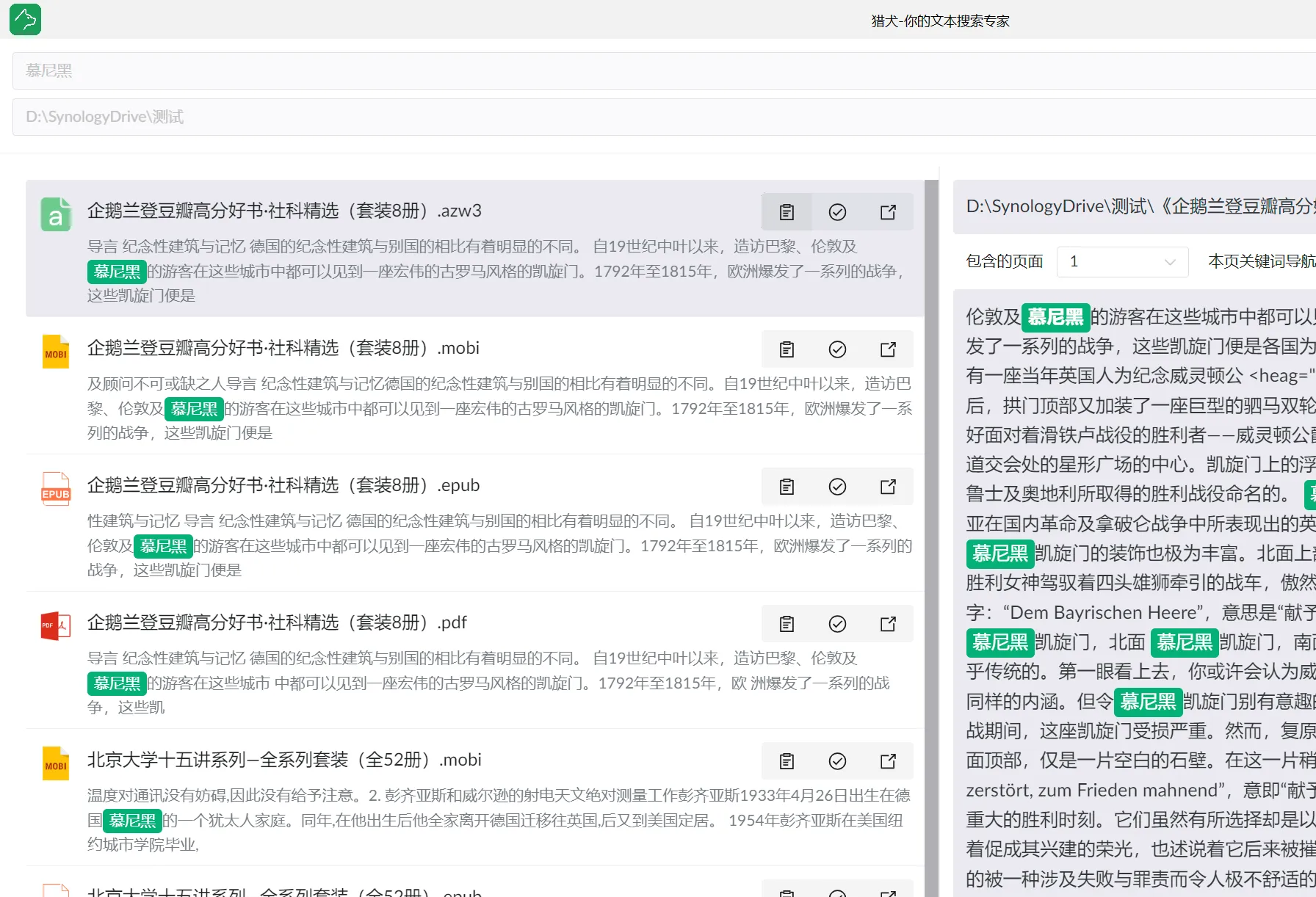
Task: Click the preview icon for the 企鹅兰登 mobi result
Action: click(787, 349)
